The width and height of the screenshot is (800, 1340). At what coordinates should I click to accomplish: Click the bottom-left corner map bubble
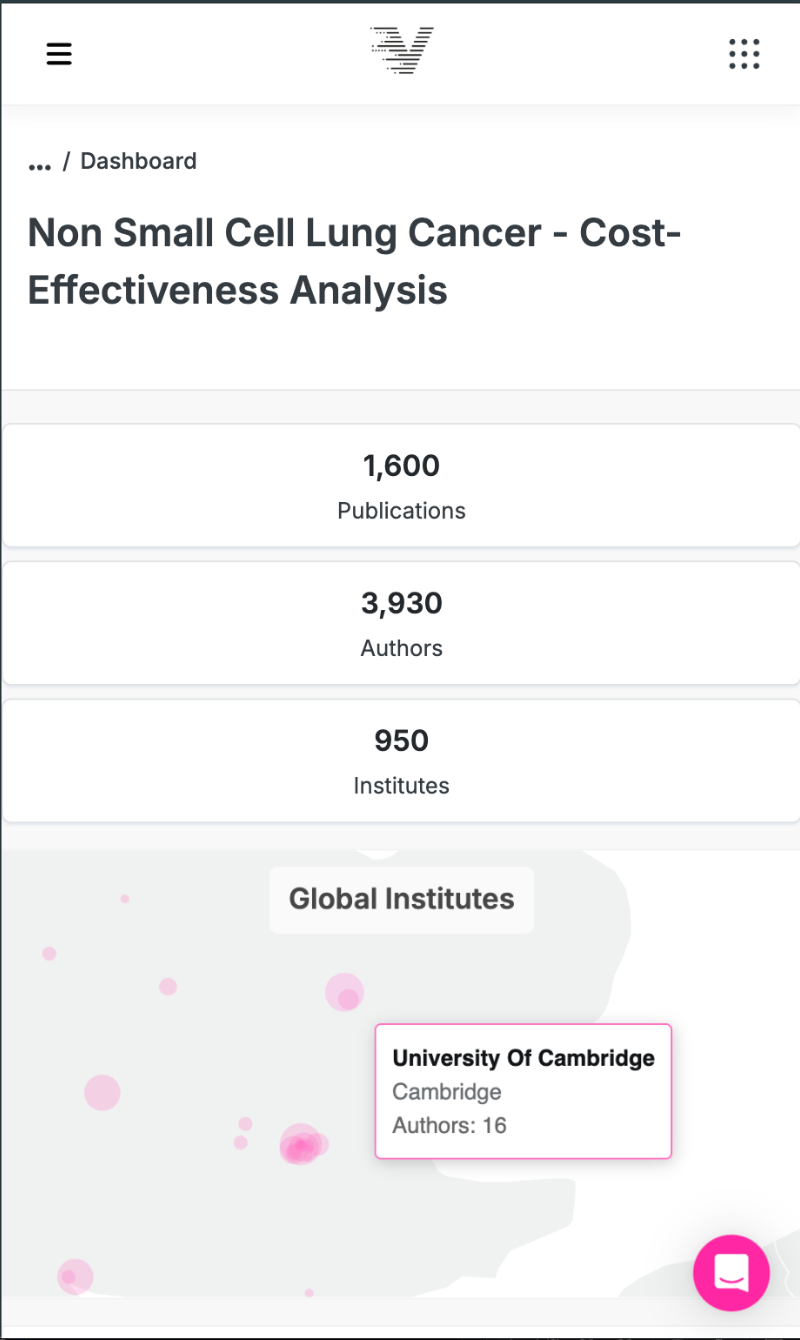coord(74,1276)
